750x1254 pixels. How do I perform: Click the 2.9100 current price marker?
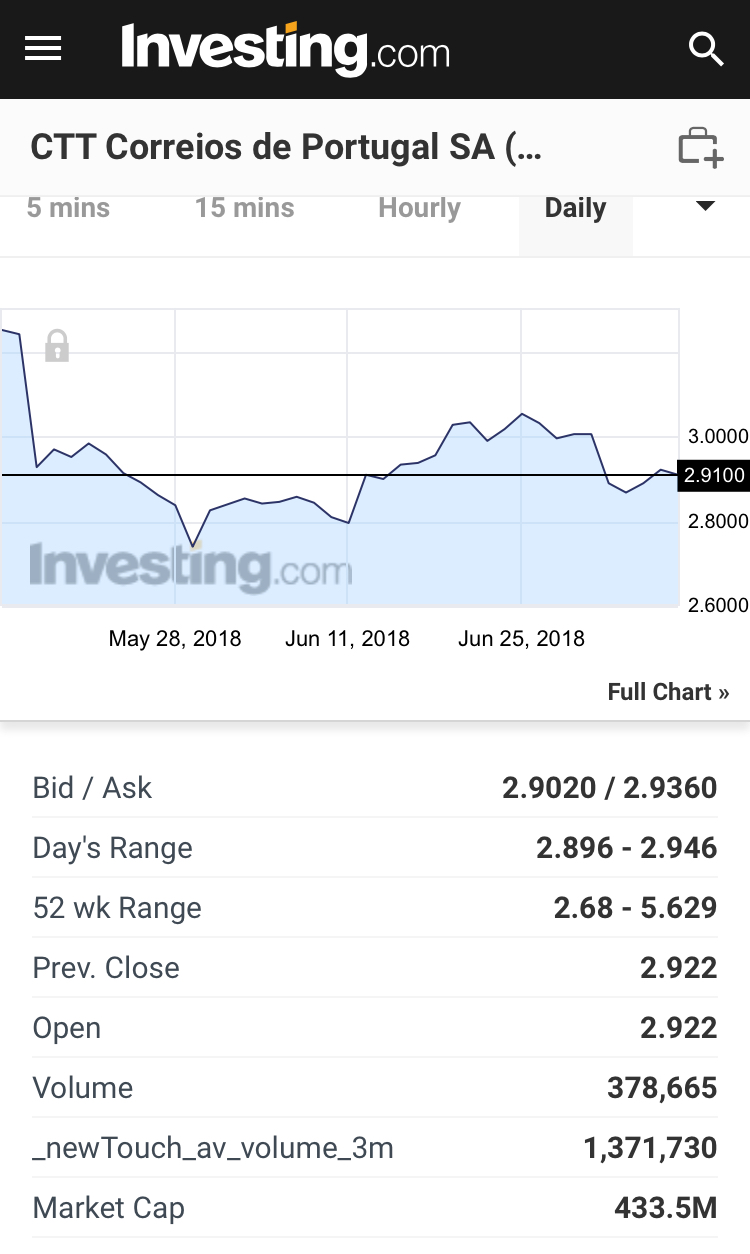714,475
